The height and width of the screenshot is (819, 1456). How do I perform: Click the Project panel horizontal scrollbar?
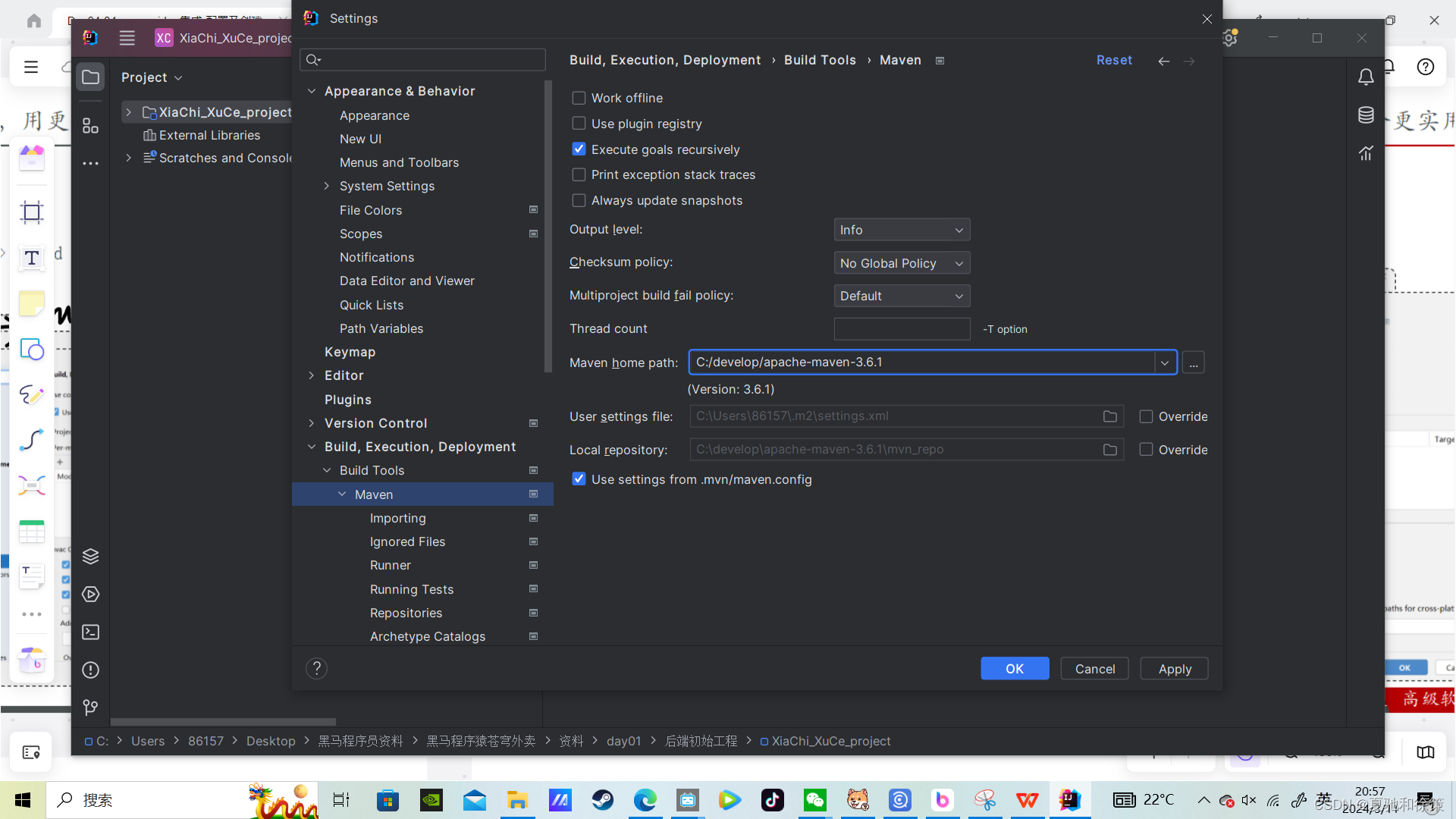tap(223, 722)
